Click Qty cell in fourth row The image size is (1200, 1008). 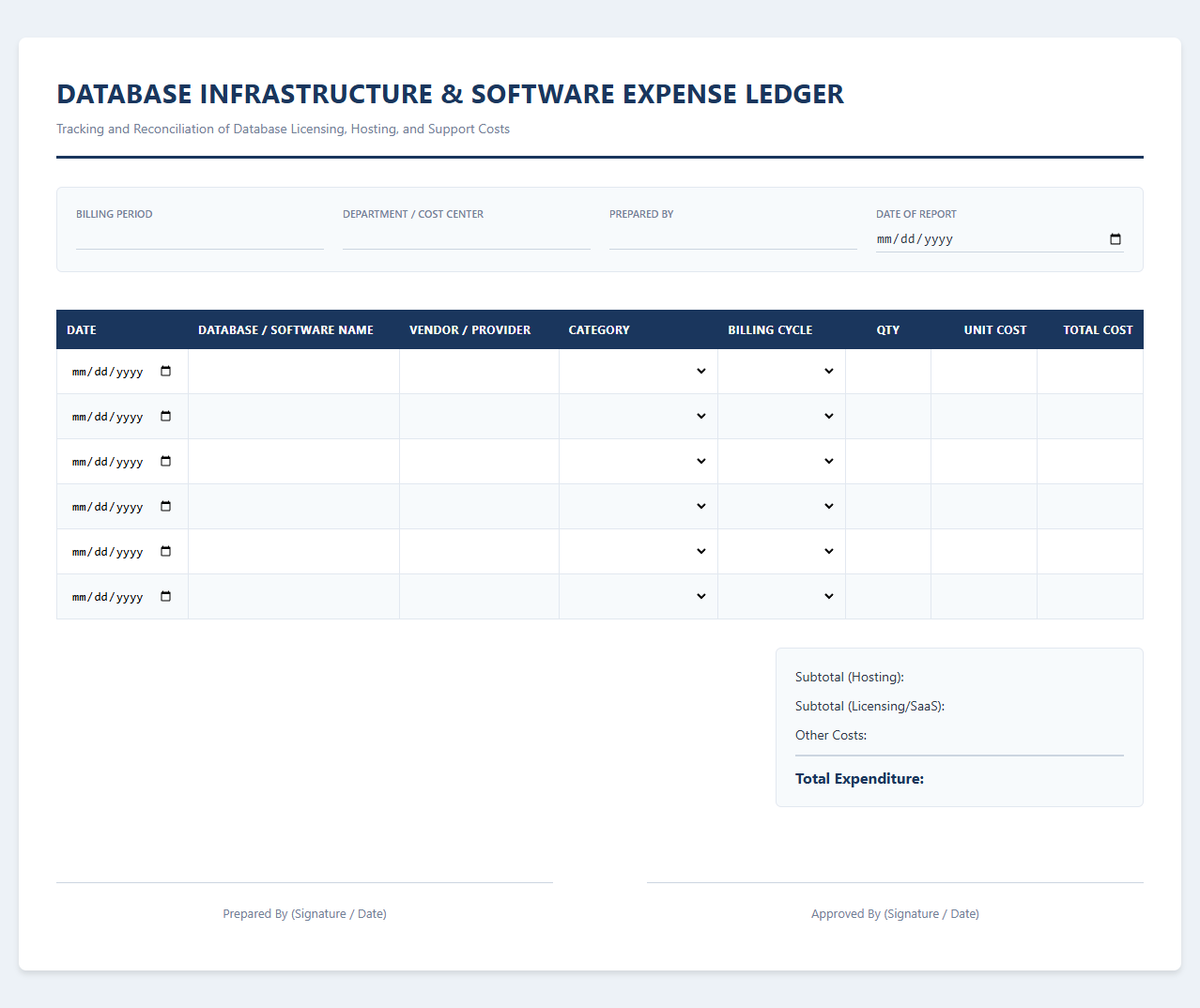888,507
